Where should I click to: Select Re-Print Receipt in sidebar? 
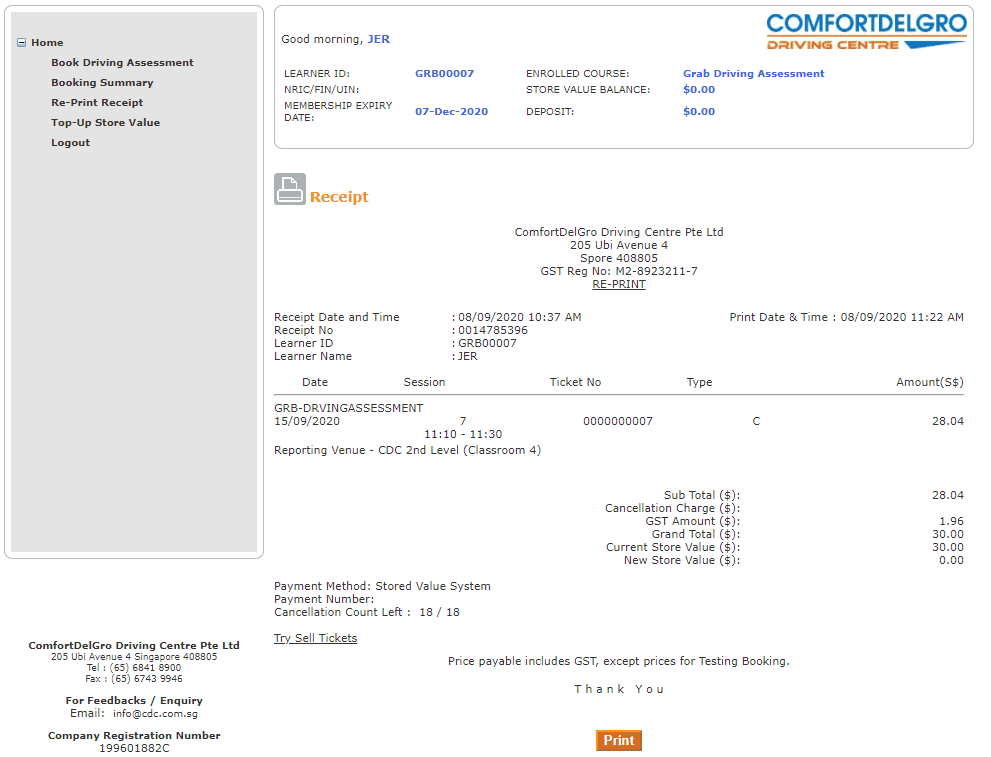(97, 102)
